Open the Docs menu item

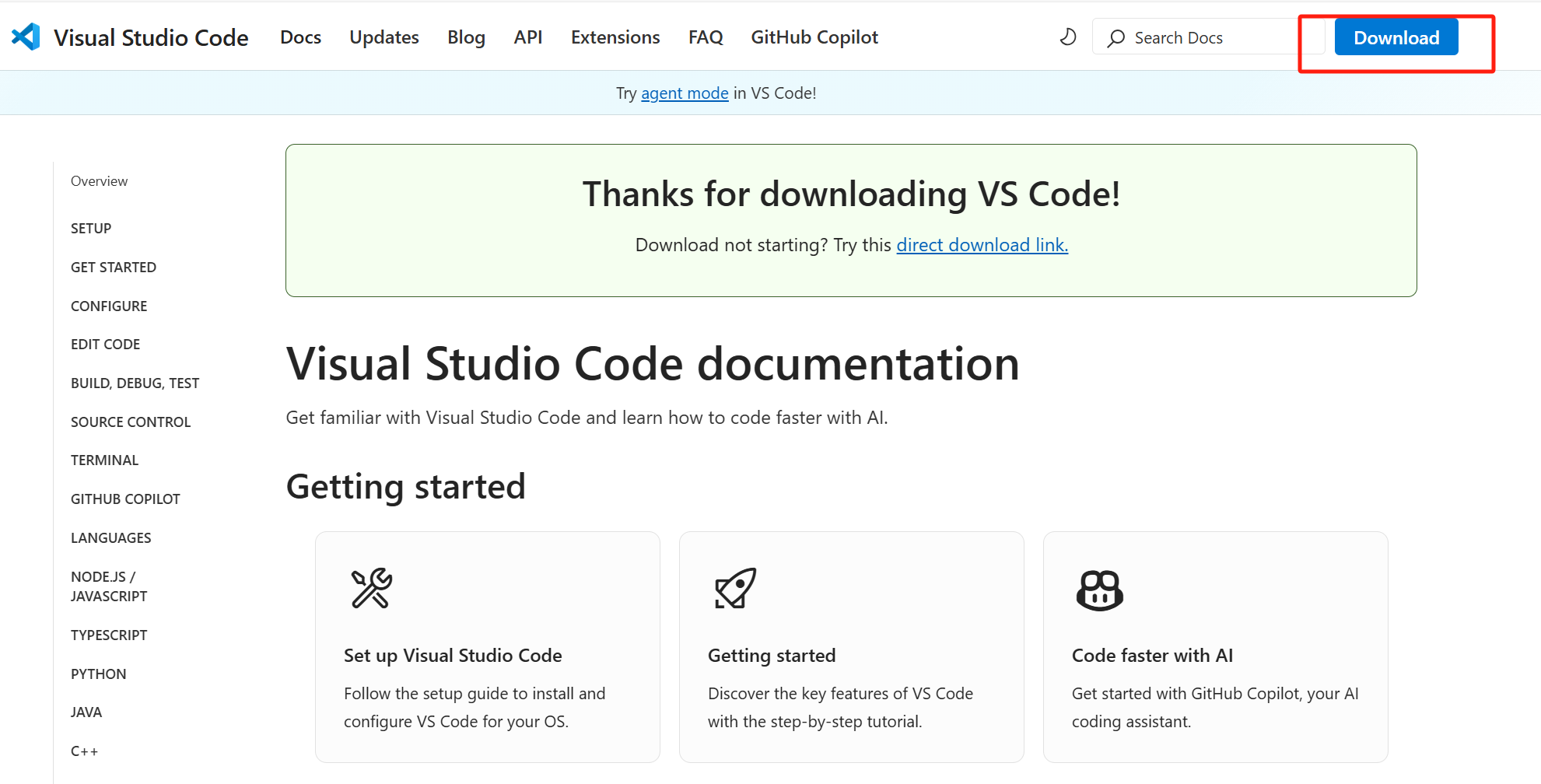click(x=300, y=37)
